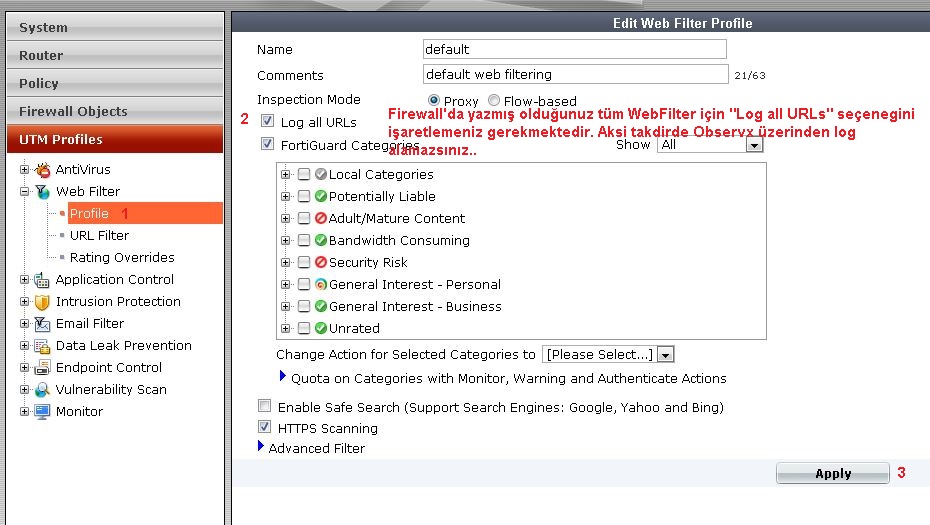Click the Vulnerability Scan icon

tap(42, 390)
